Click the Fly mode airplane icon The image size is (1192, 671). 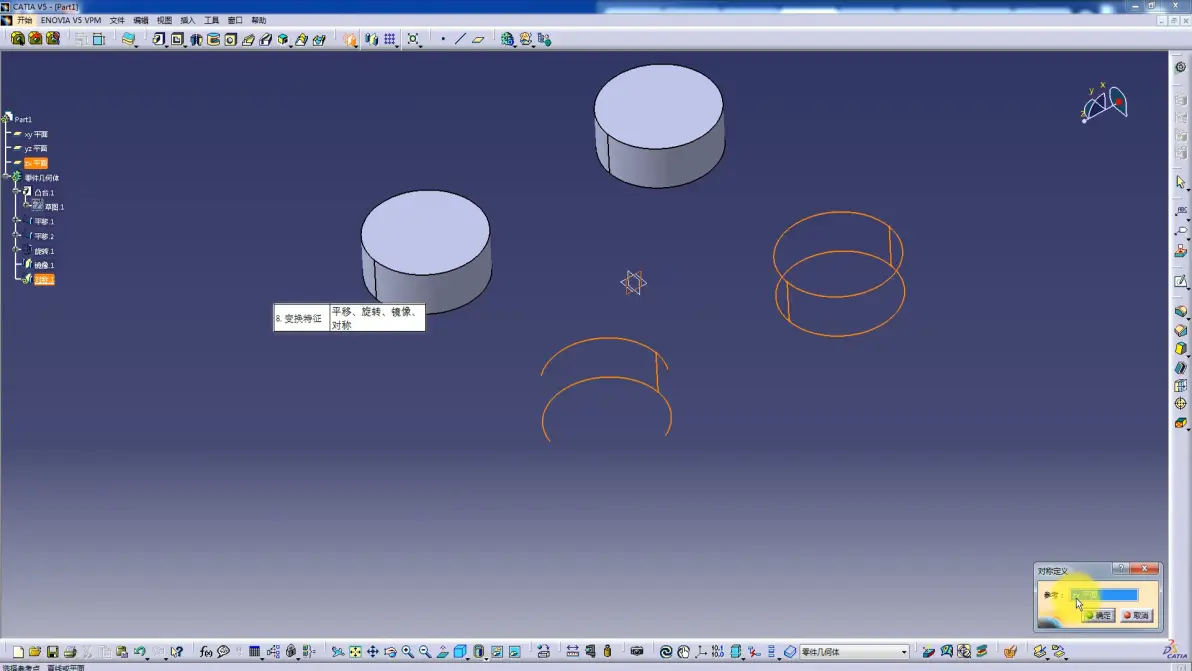tap(338, 652)
